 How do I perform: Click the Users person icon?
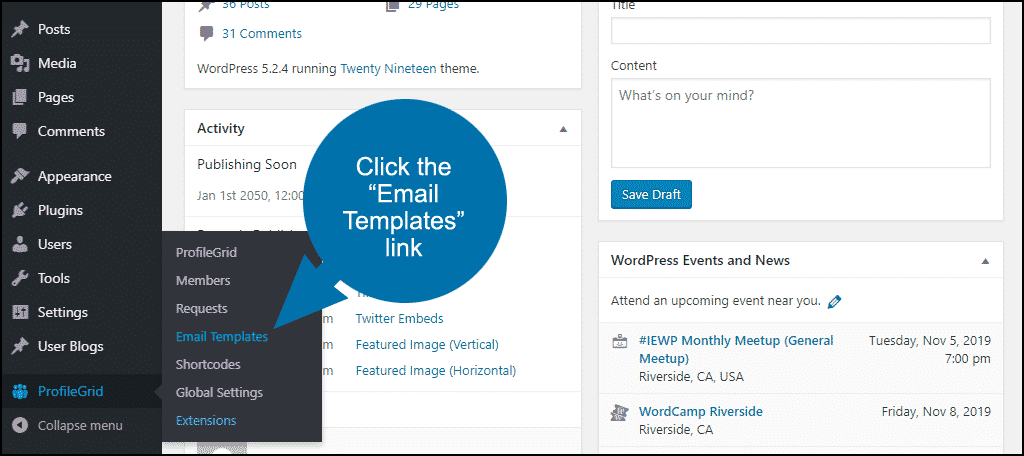pyautogui.click(x=20, y=244)
